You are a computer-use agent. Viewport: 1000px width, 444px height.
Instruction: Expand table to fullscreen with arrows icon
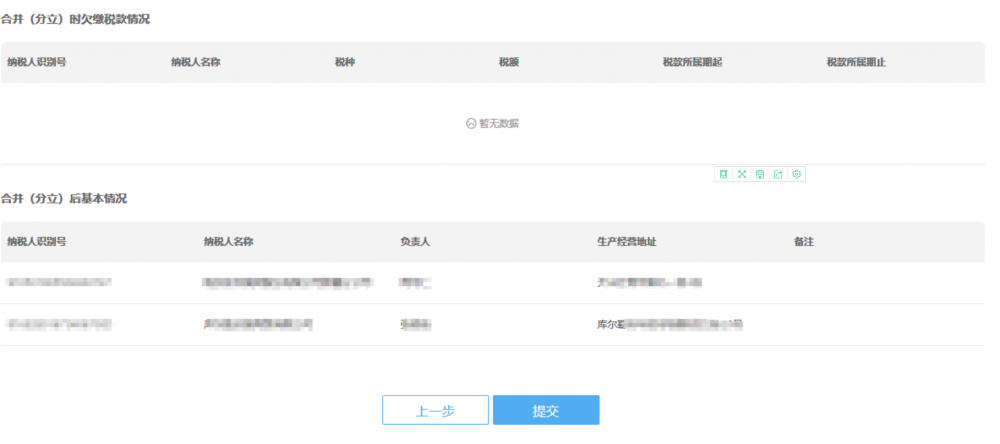tap(742, 174)
